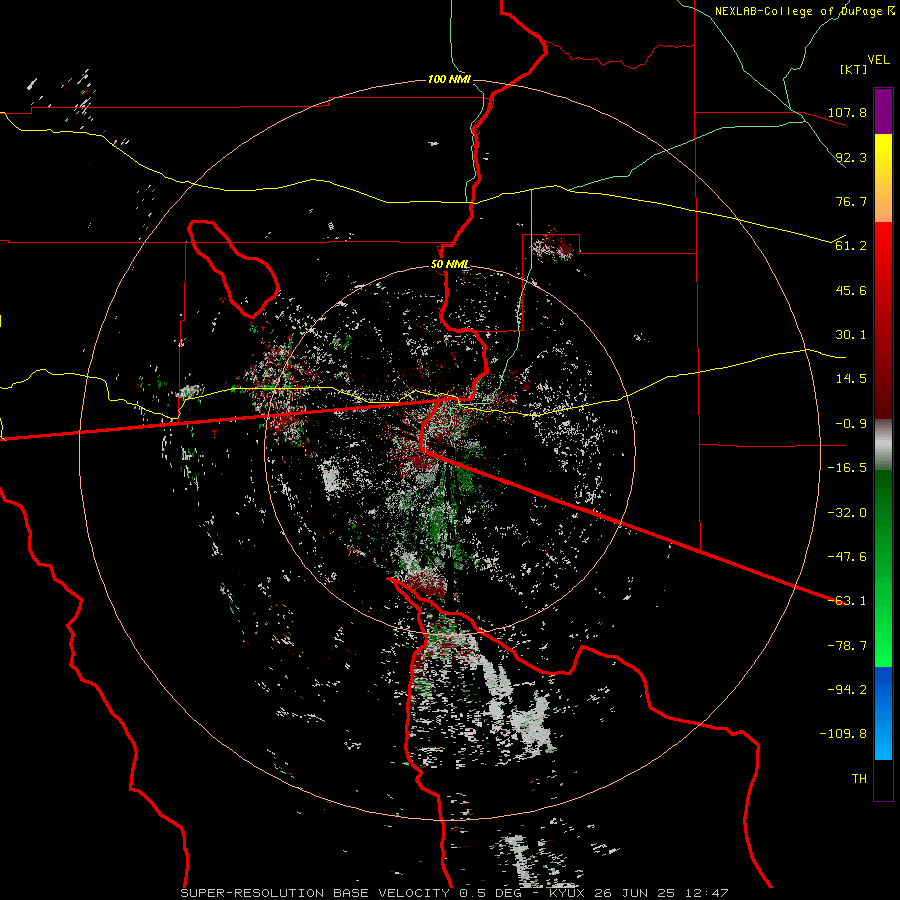
Task: Click the gray near-zero color bar segment
Action: coord(883,445)
